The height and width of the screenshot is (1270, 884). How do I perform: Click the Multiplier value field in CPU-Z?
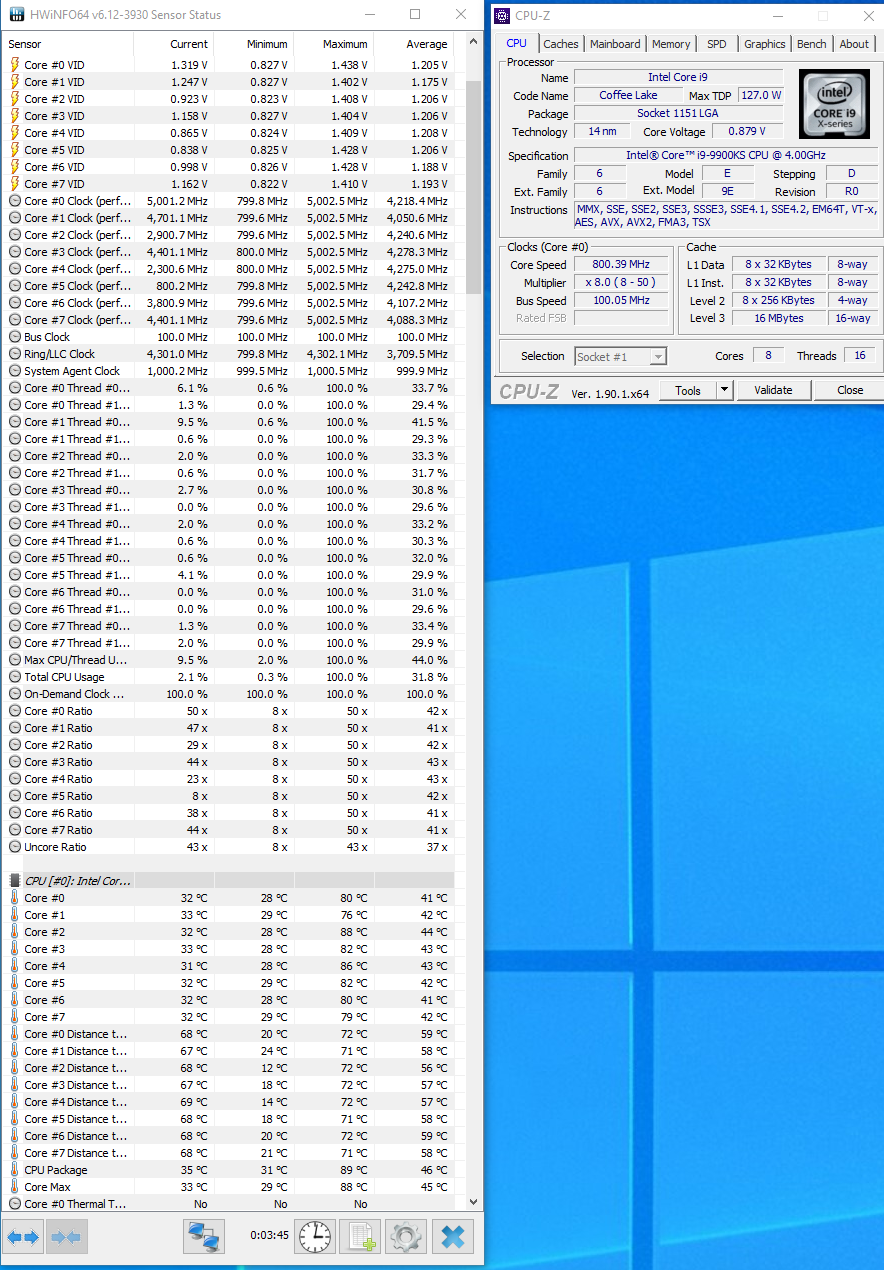(622, 283)
